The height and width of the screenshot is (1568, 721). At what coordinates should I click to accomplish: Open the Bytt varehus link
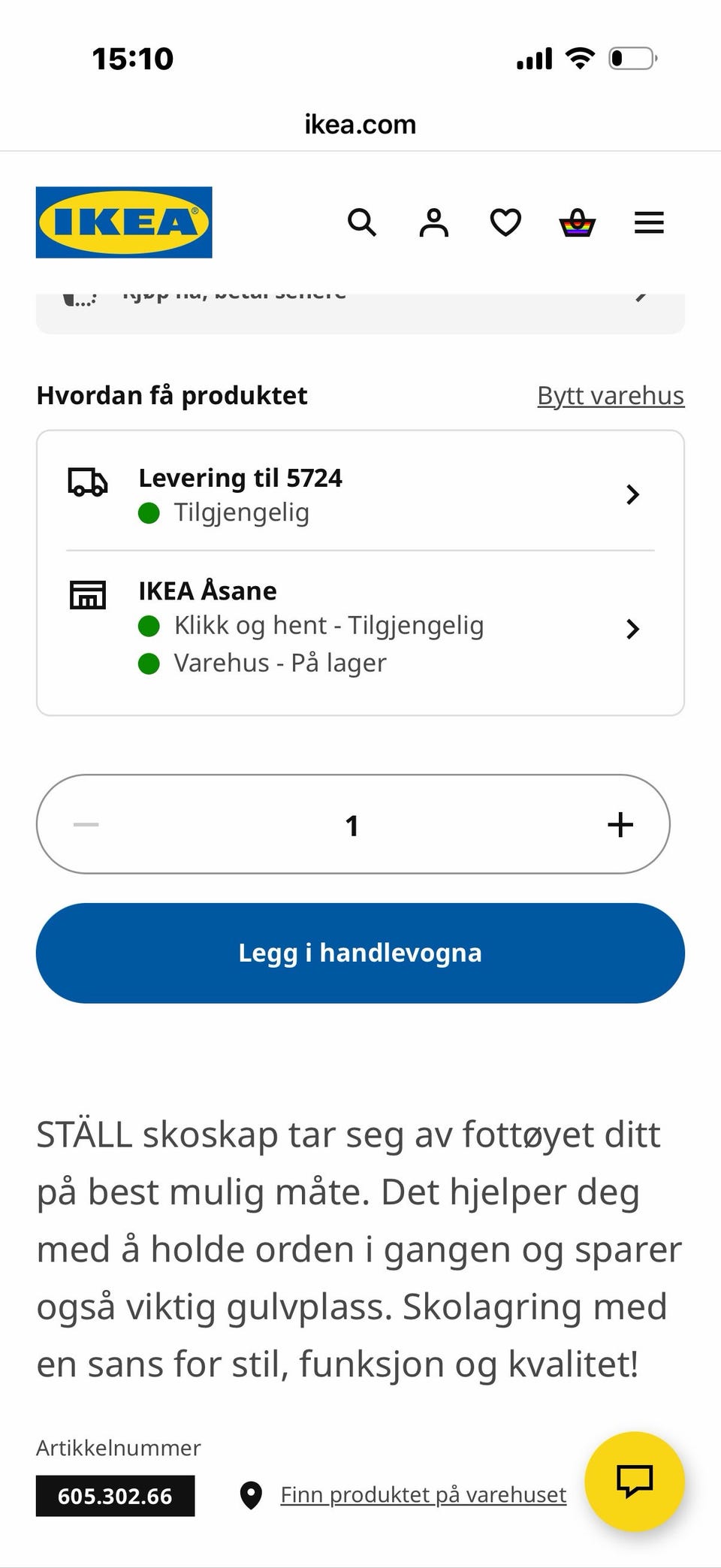point(611,396)
